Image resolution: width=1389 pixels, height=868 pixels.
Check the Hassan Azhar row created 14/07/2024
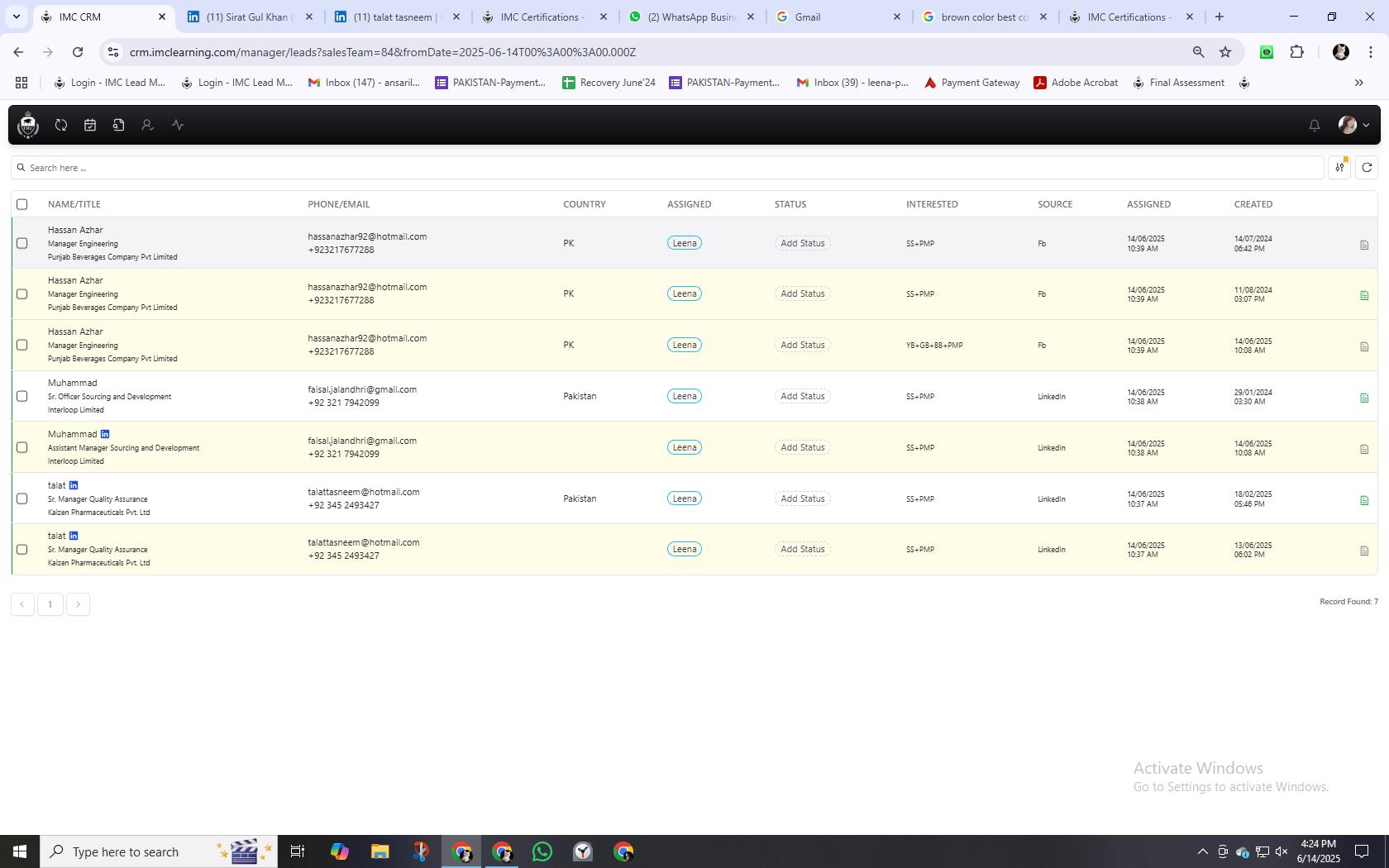click(x=22, y=243)
